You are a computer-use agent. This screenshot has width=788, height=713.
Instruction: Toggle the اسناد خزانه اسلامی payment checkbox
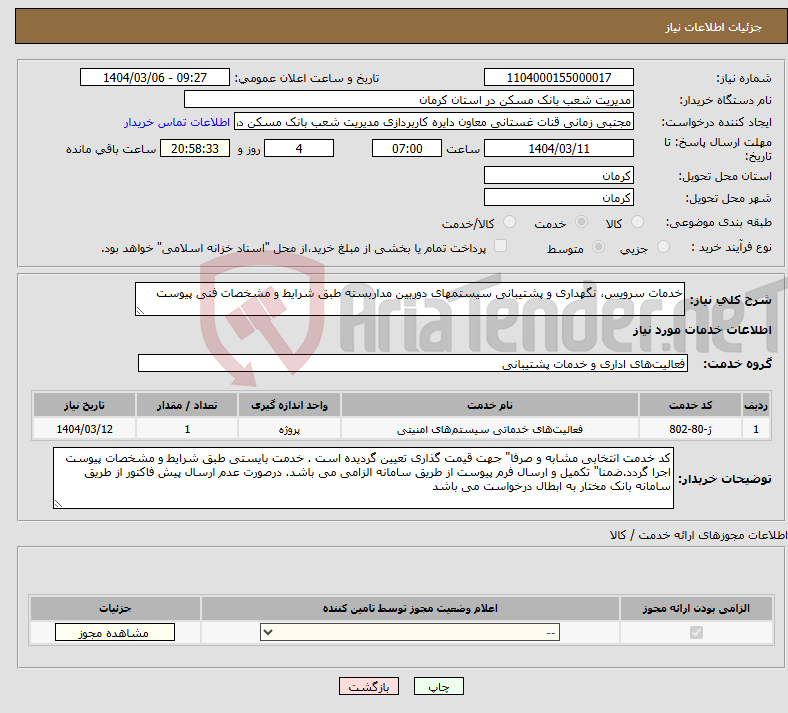501,246
